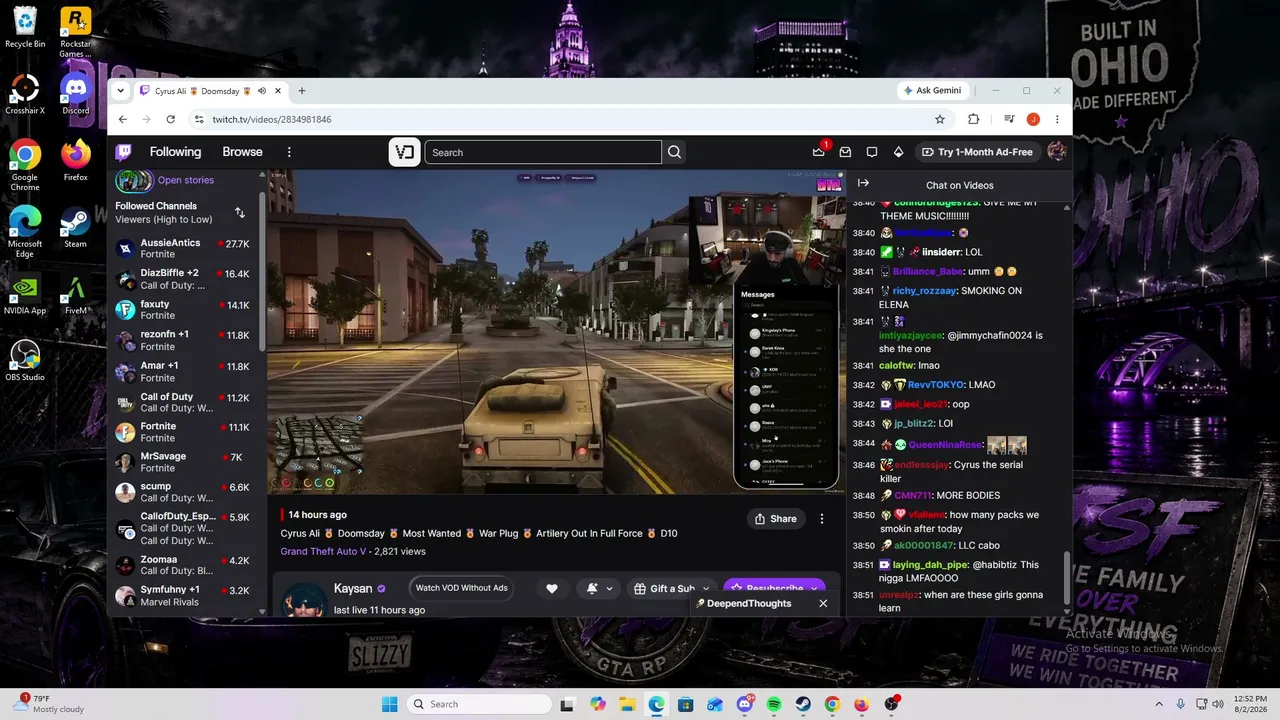Viewport: 1280px width, 720px height.
Task: Sort followed channels with the arrows icon
Action: tap(240, 213)
